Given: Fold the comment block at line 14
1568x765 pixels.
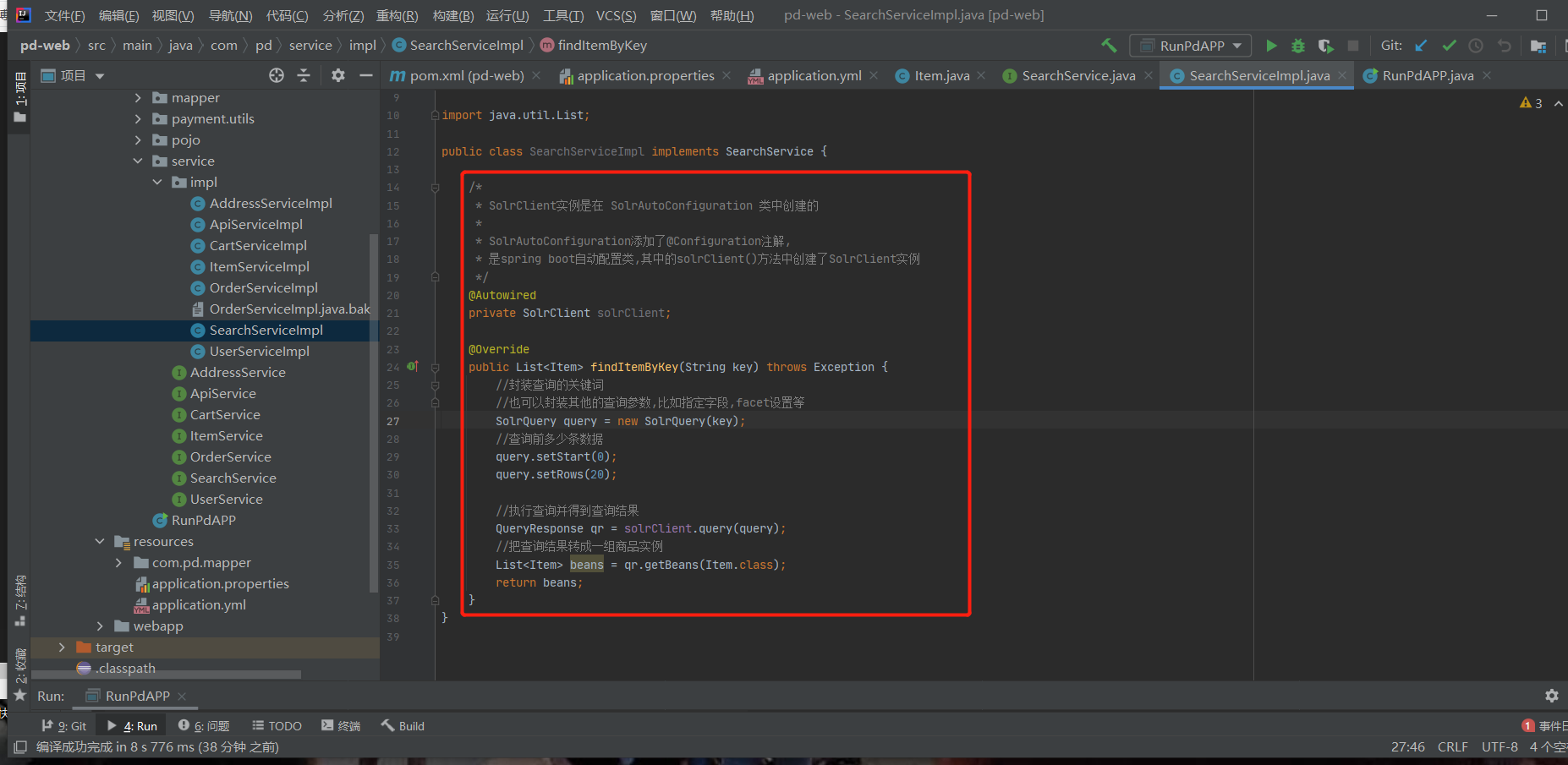Looking at the screenshot, I should tap(435, 188).
